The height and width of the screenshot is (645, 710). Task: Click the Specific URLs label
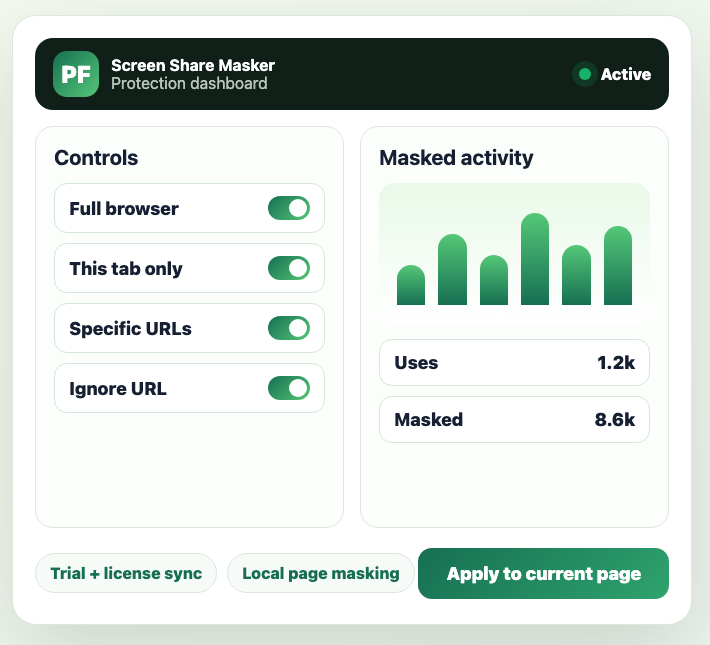point(130,328)
